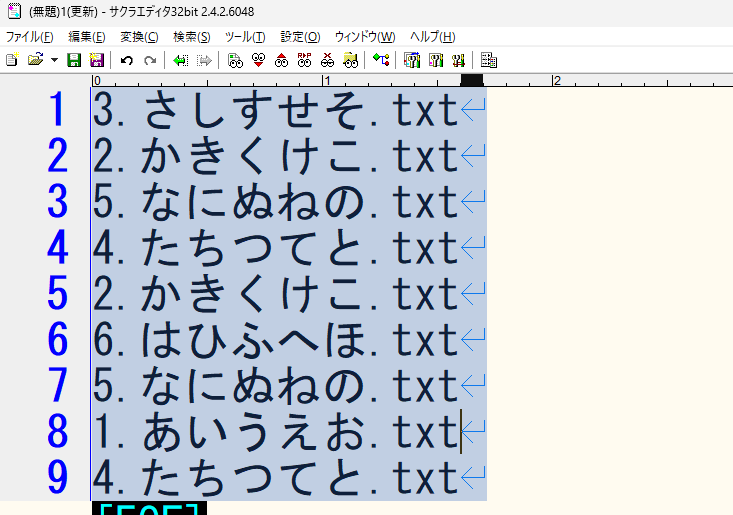This screenshot has width=733, height=515.
Task: Find previous with up-arrow binoculars icon
Action: point(281,60)
